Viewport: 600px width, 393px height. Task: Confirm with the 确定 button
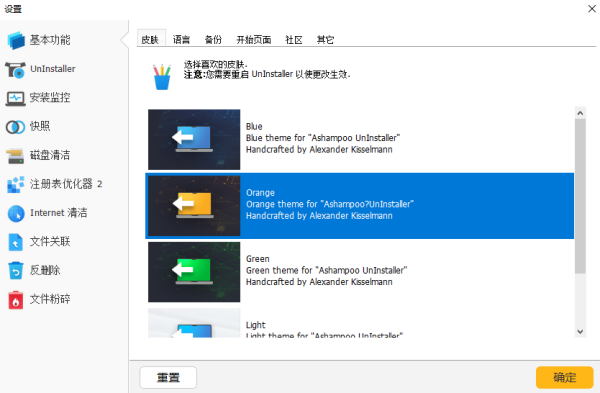point(565,378)
